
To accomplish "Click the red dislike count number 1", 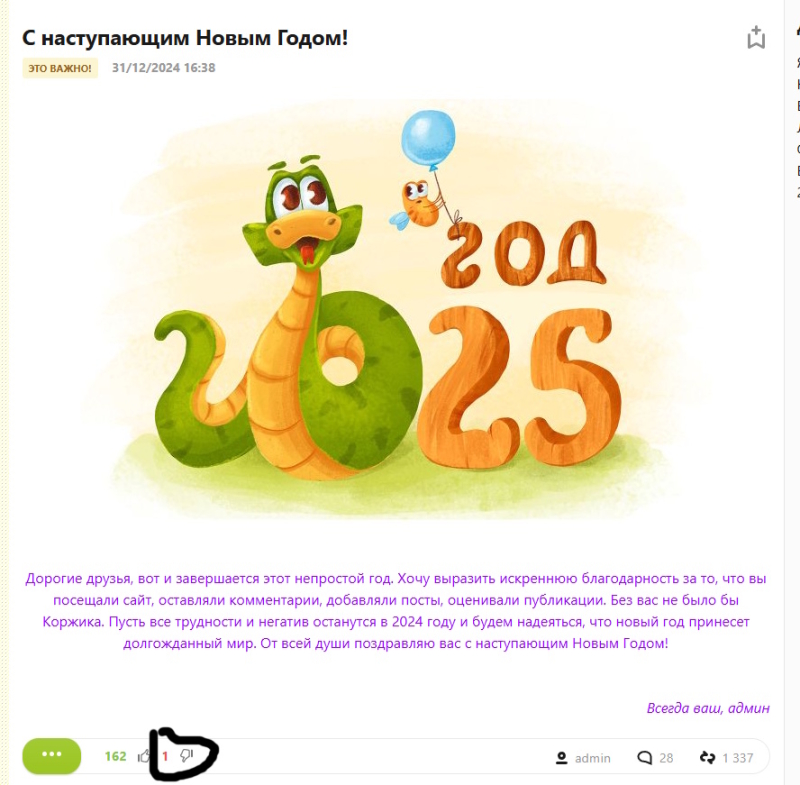I will [165, 756].
